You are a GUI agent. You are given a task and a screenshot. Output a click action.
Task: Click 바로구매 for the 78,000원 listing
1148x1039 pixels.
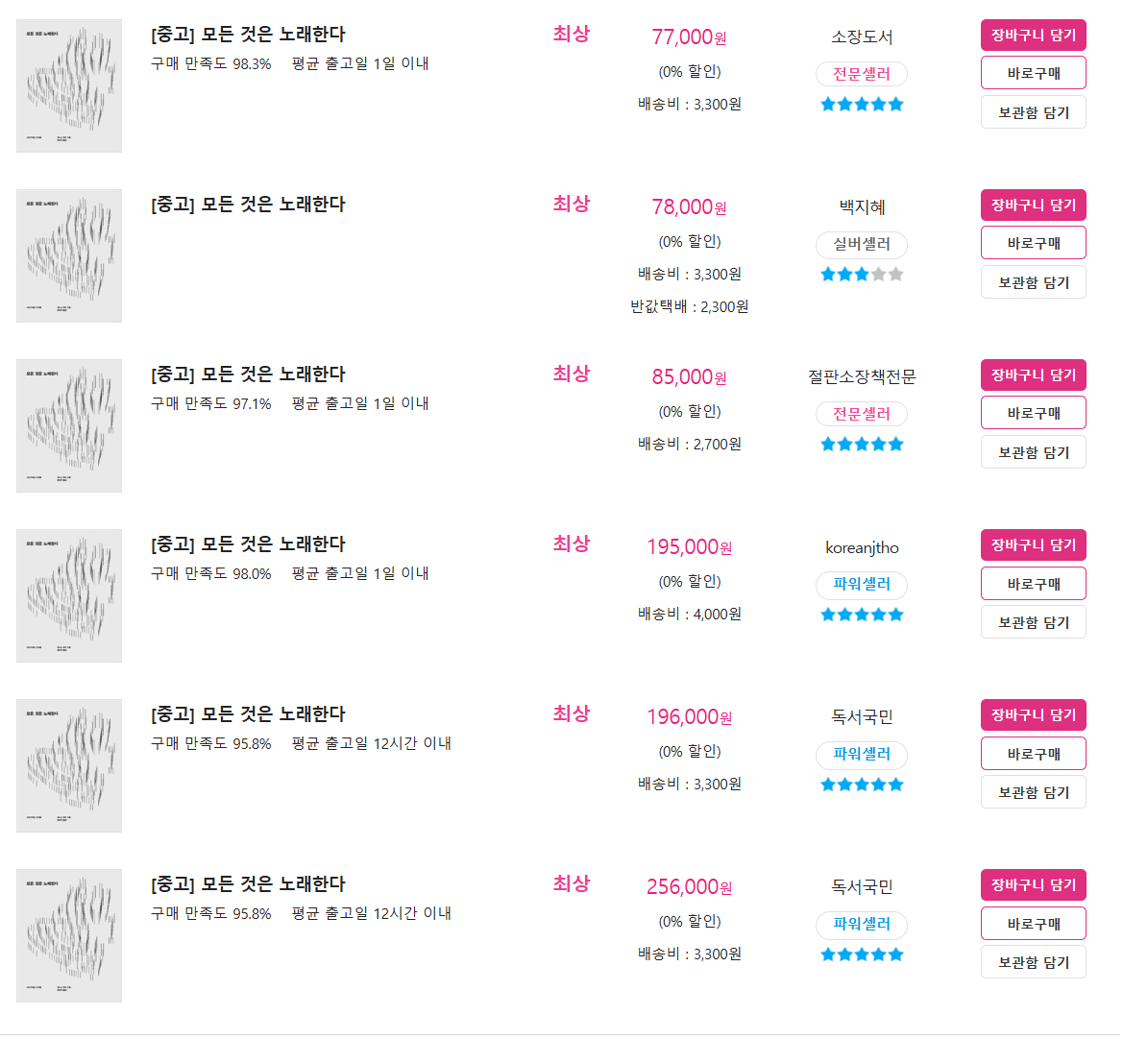(1033, 243)
